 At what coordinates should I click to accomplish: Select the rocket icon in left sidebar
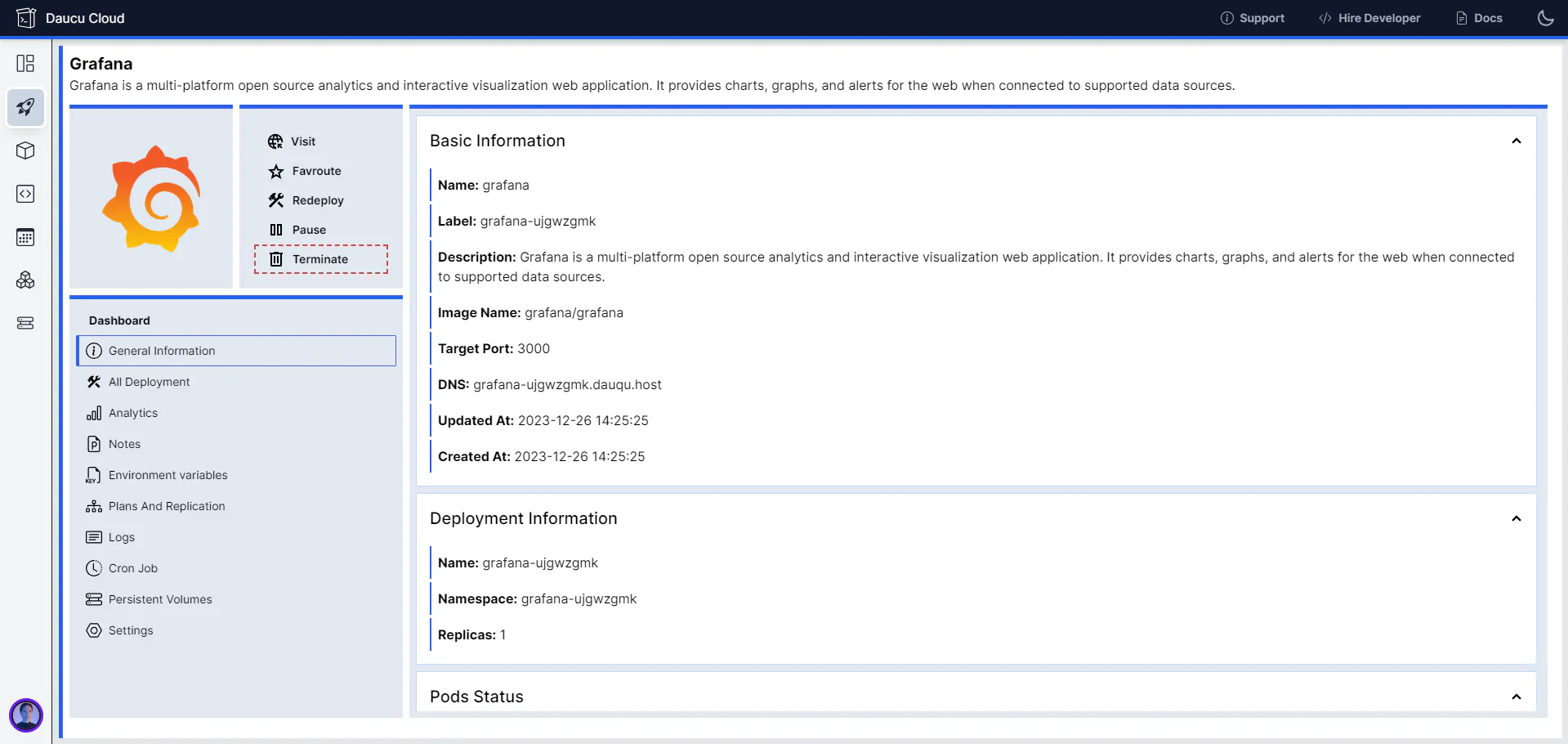(x=25, y=107)
